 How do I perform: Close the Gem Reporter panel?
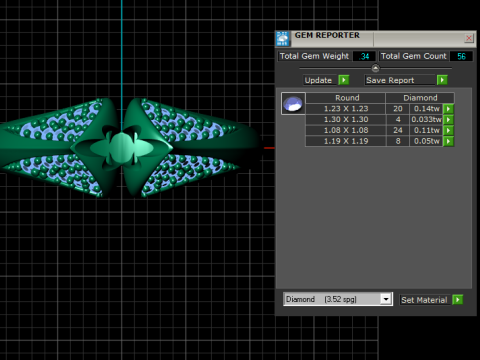[469, 38]
